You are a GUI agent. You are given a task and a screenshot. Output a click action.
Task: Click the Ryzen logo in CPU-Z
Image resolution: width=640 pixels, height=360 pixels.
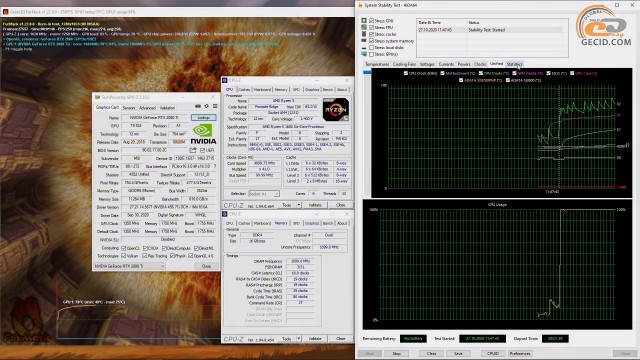point(336,109)
